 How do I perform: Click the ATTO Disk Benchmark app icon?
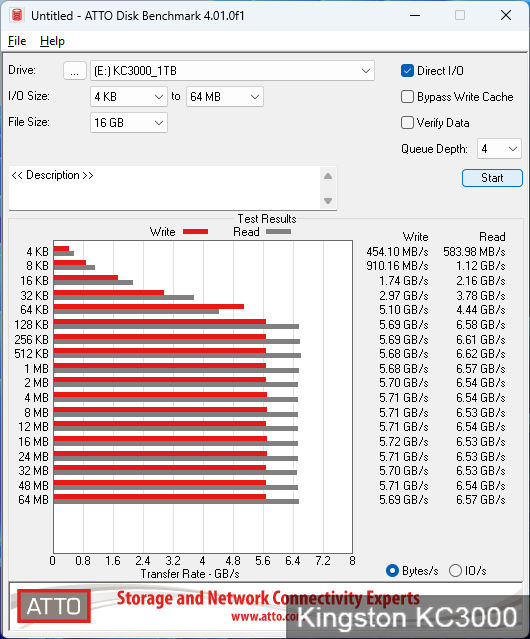17,15
